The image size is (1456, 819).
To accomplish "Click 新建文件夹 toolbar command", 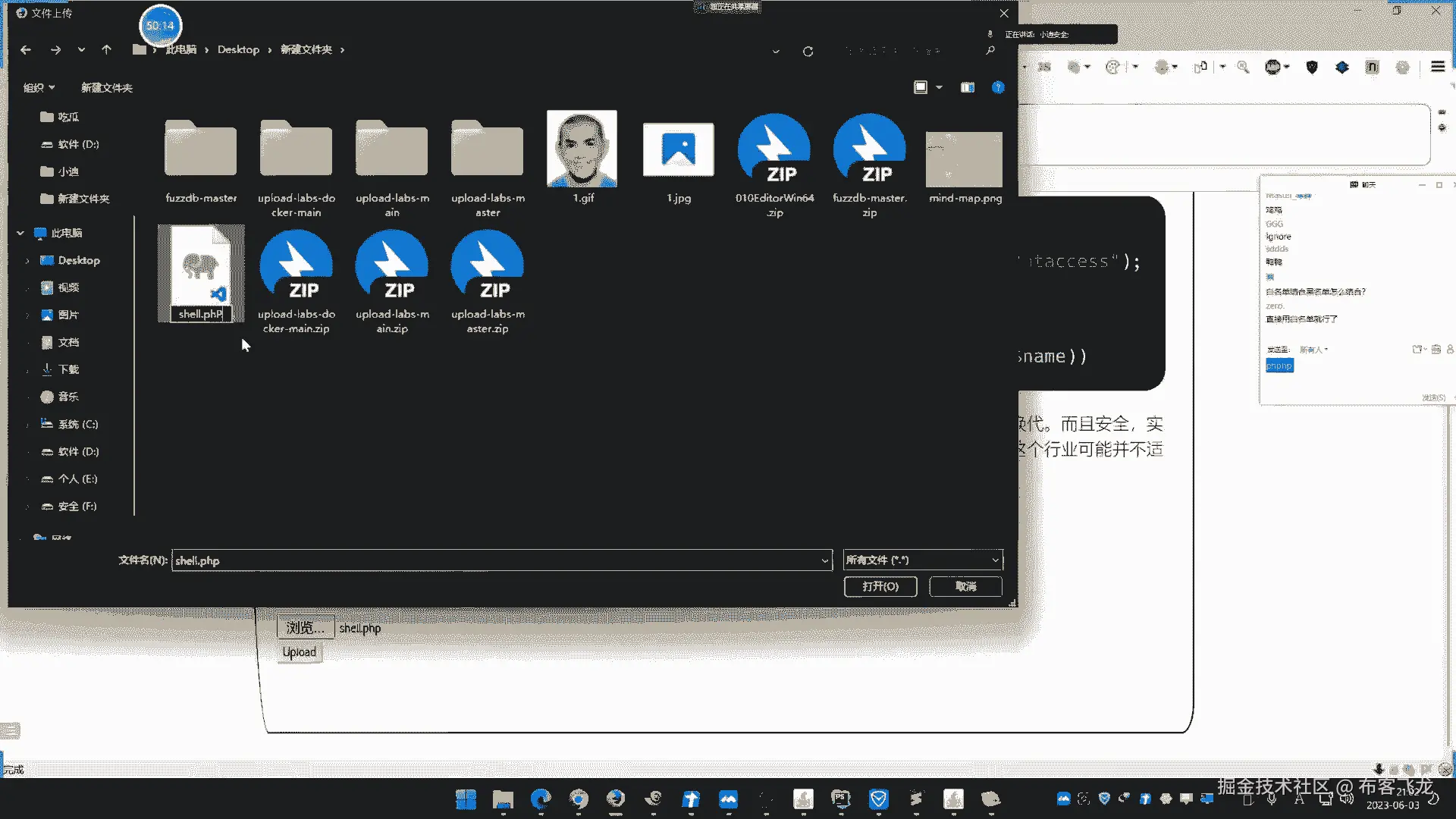I will 107,88.
